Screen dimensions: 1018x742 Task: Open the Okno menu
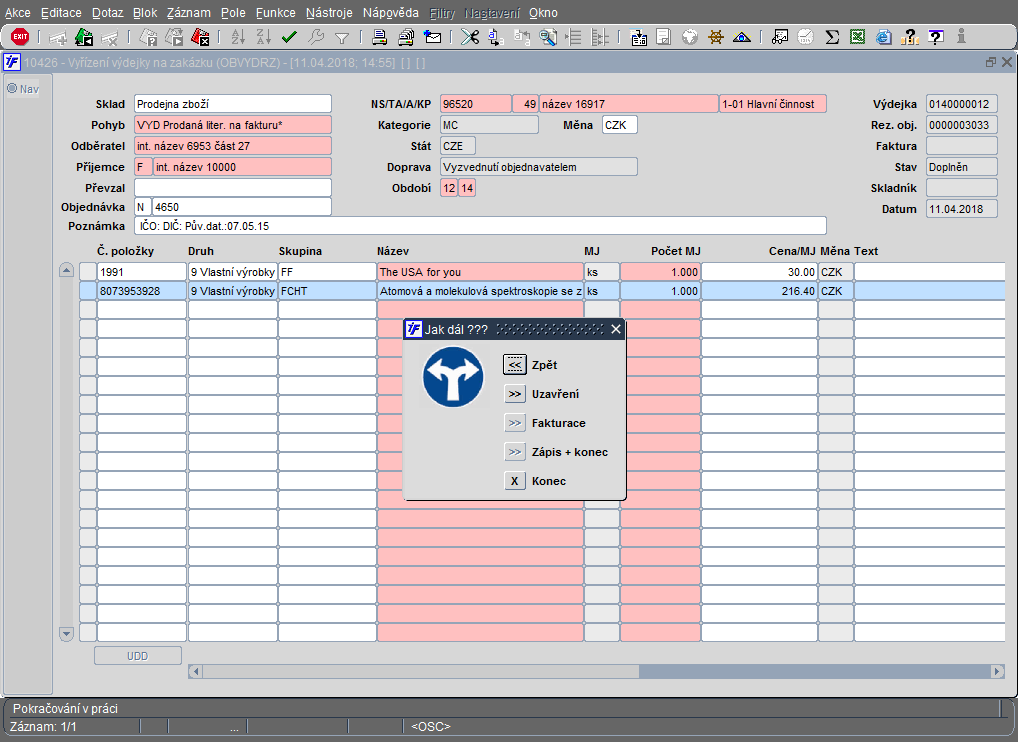(x=543, y=13)
